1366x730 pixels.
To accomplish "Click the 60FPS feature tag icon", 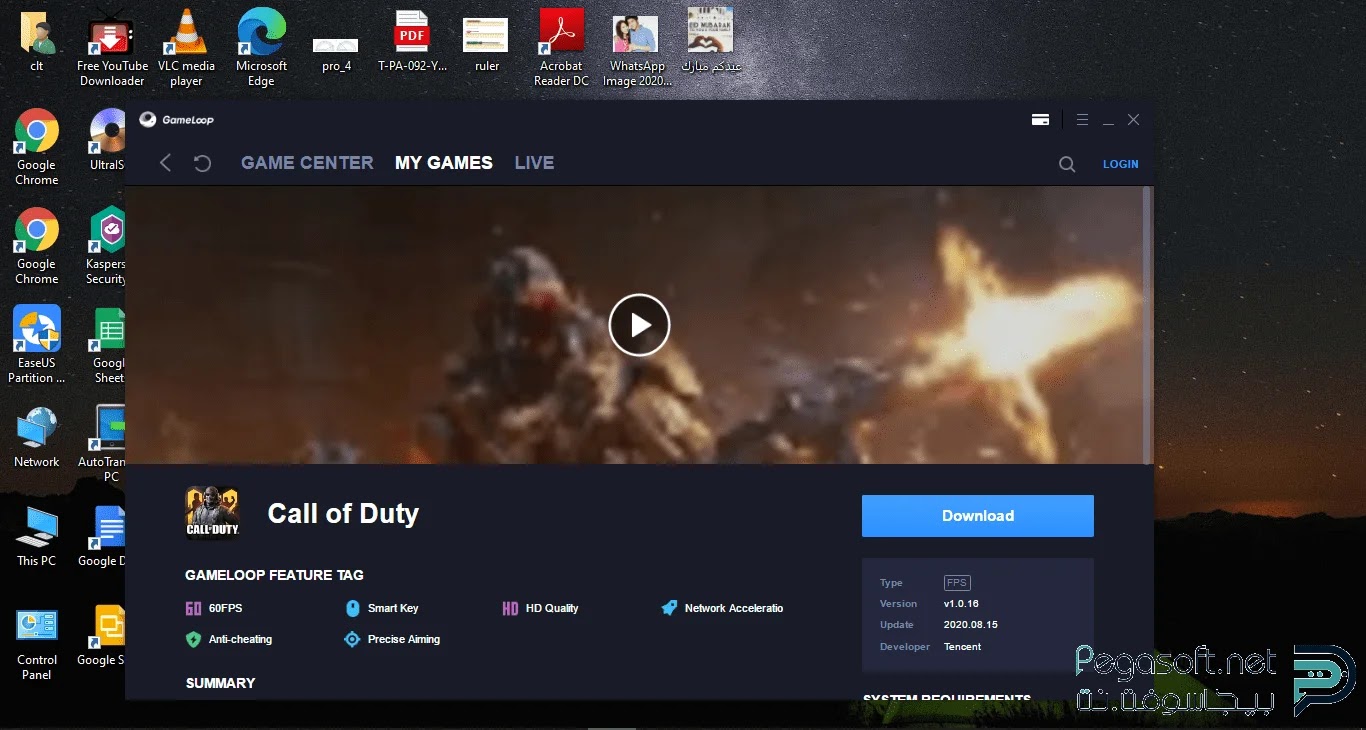I will point(194,608).
